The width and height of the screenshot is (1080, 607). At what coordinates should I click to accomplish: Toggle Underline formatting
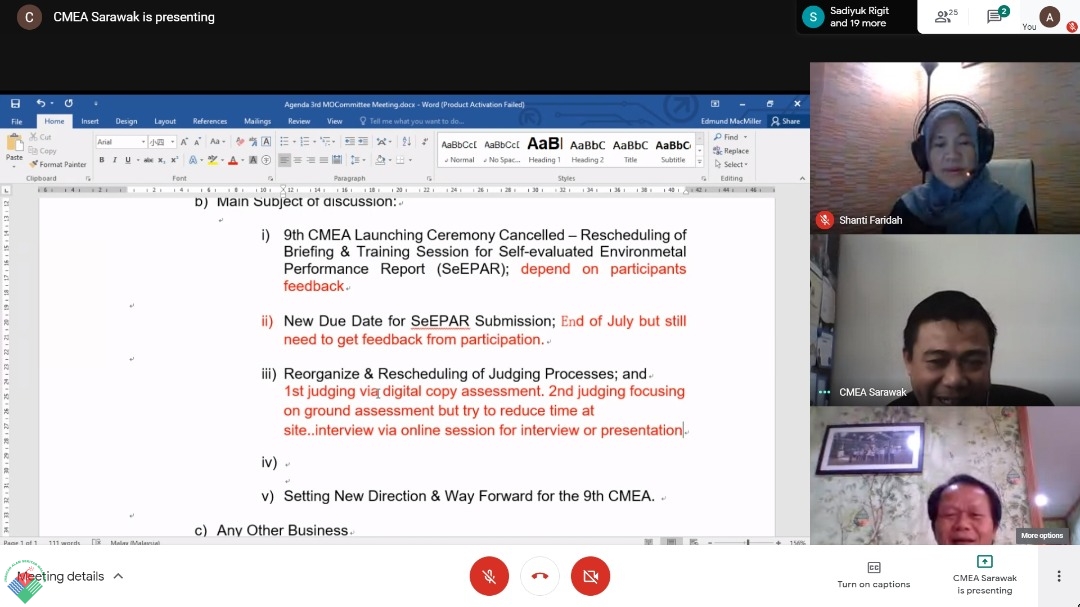pyautogui.click(x=127, y=160)
